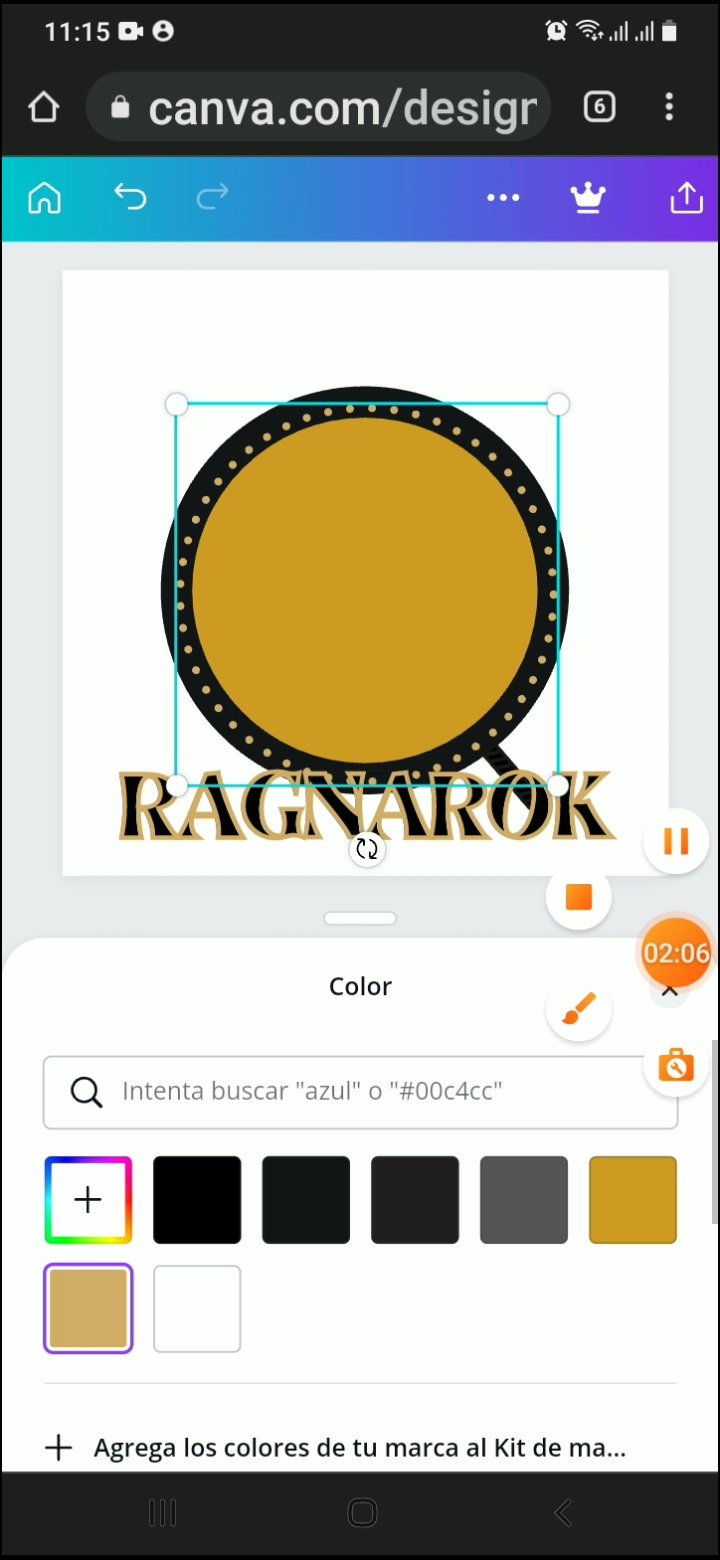
Task: Tap the rotate handle below the selection
Action: pyautogui.click(x=367, y=850)
